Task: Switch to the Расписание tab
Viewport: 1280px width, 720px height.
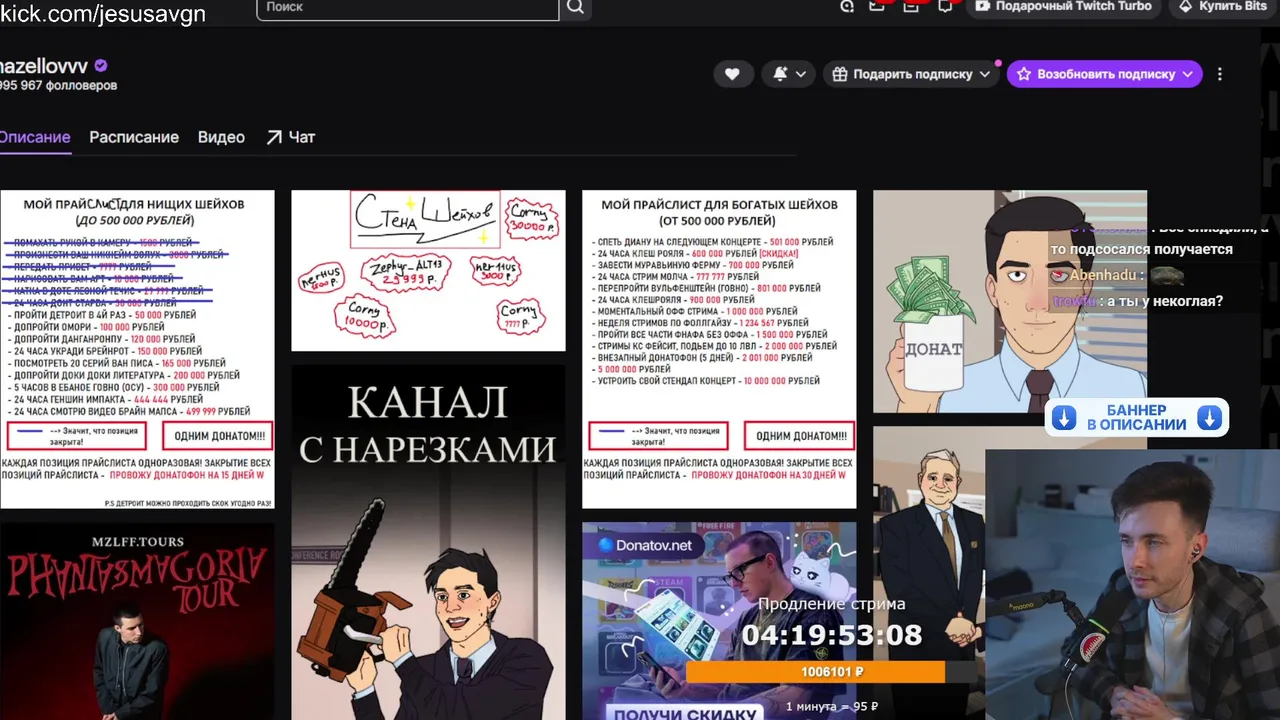Action: point(134,137)
